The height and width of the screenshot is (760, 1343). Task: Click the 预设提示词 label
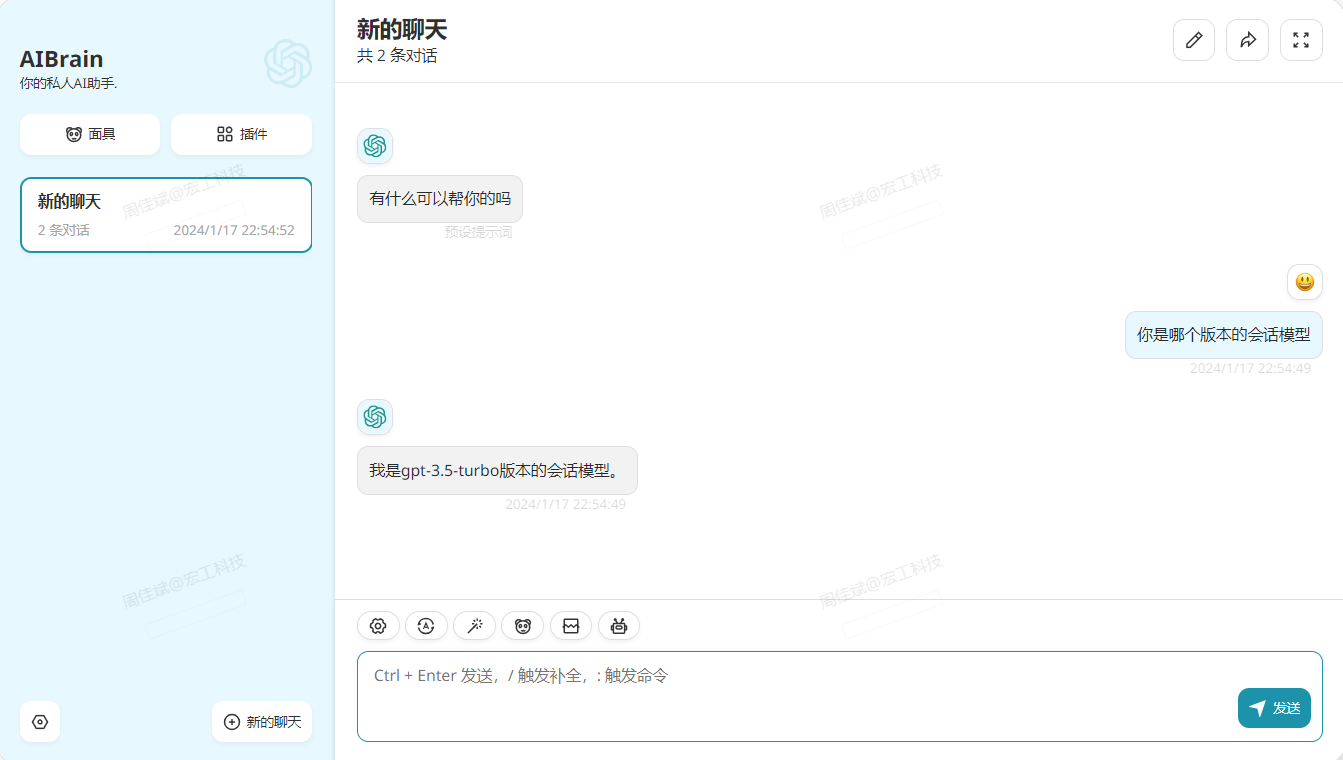pos(478,232)
